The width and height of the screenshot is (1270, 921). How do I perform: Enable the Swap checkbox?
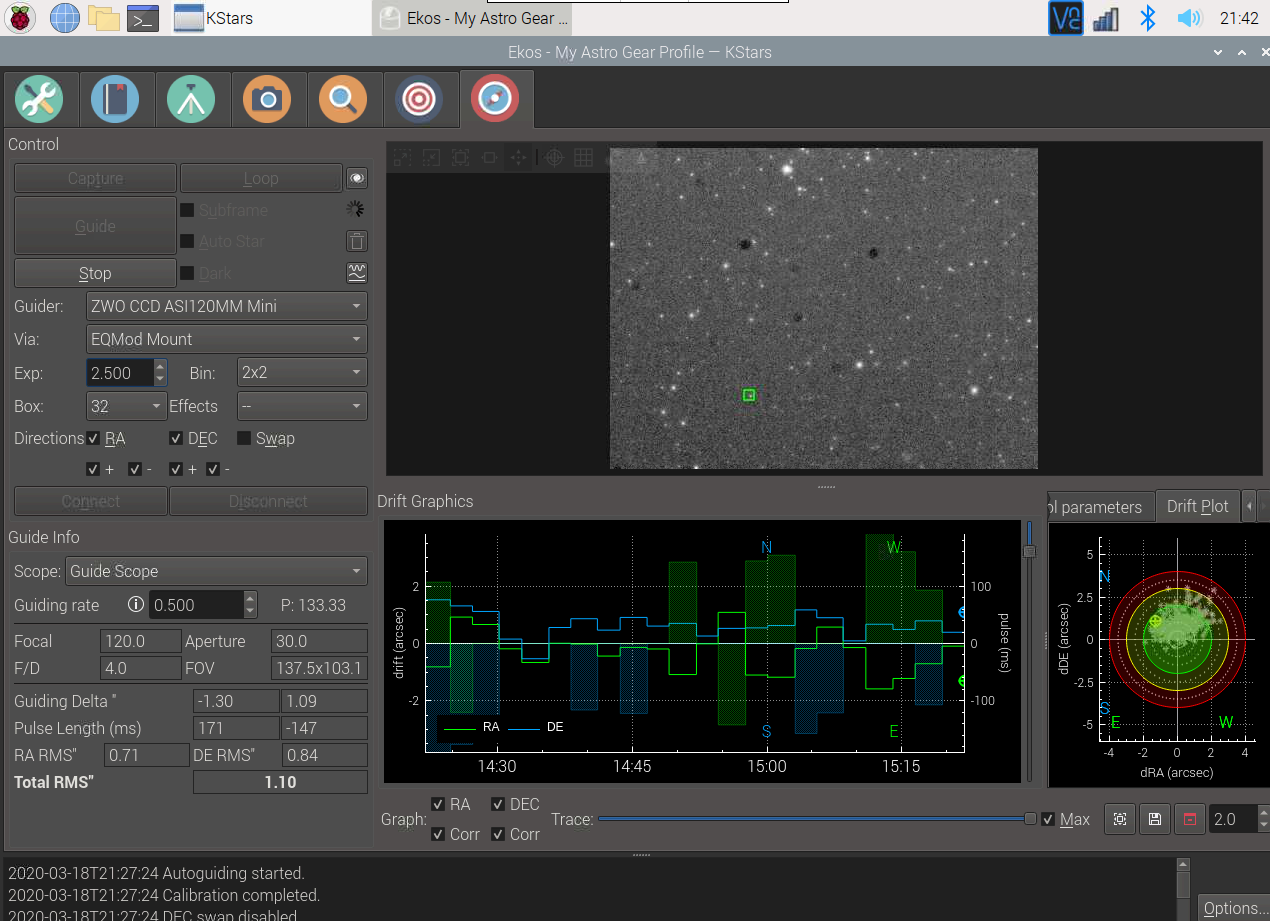pyautogui.click(x=244, y=438)
